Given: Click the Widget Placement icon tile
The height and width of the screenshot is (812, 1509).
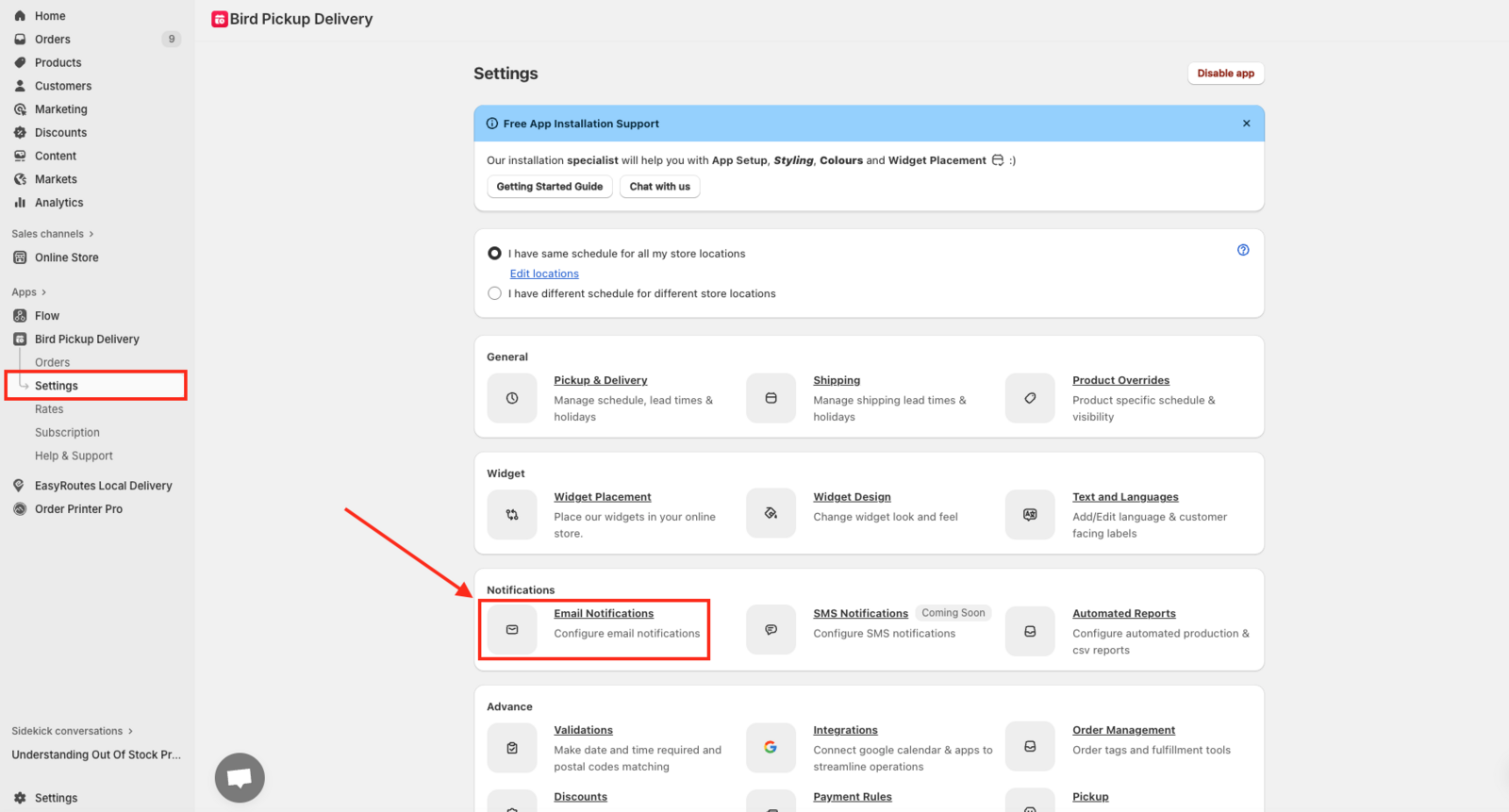Looking at the screenshot, I should point(512,514).
